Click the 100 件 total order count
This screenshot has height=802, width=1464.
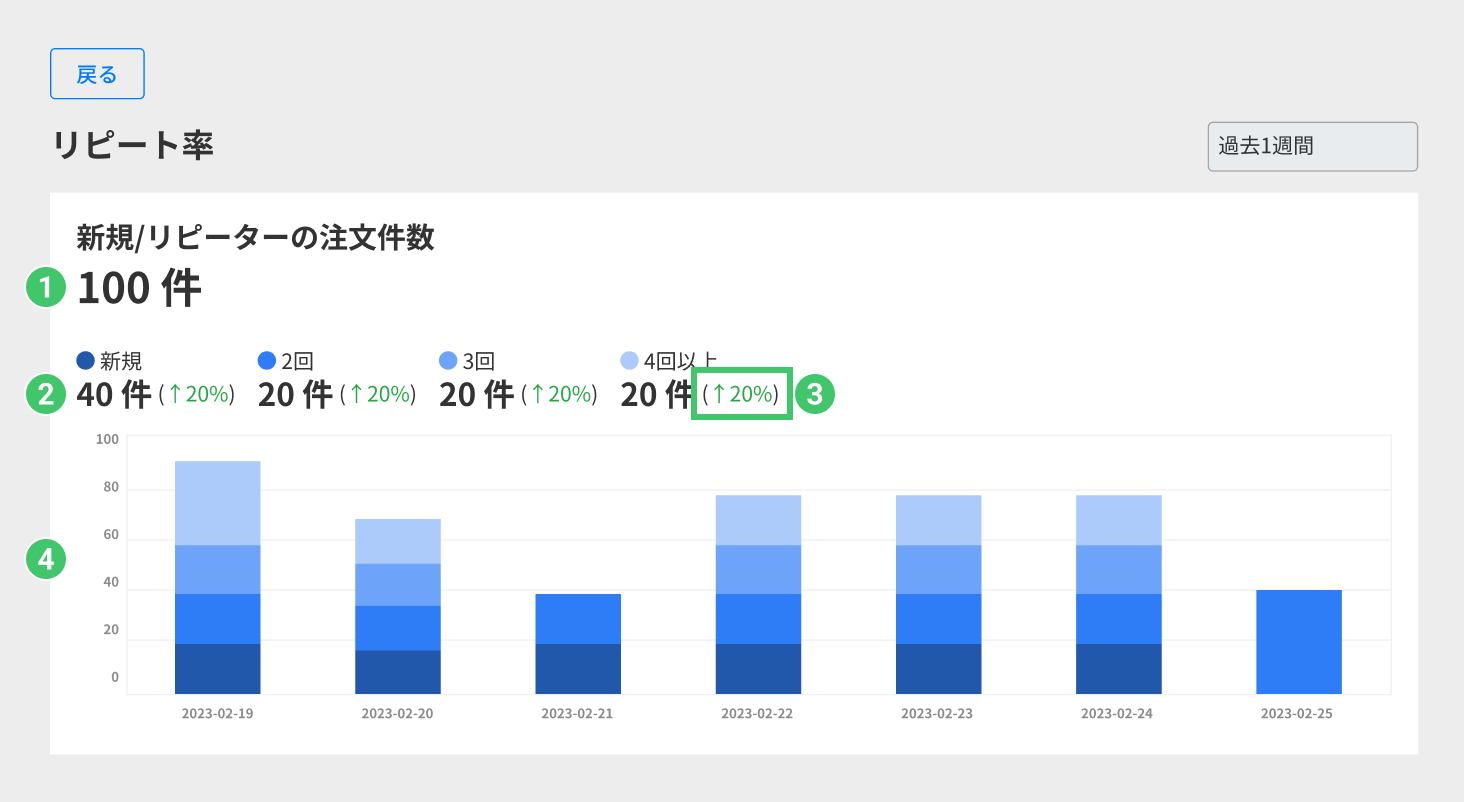click(139, 289)
